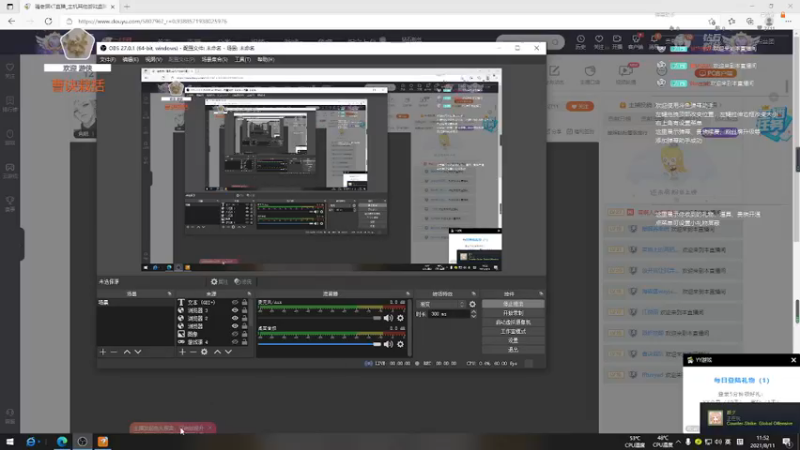Select the 场景 scene entry
The image size is (800, 450).
135,303
